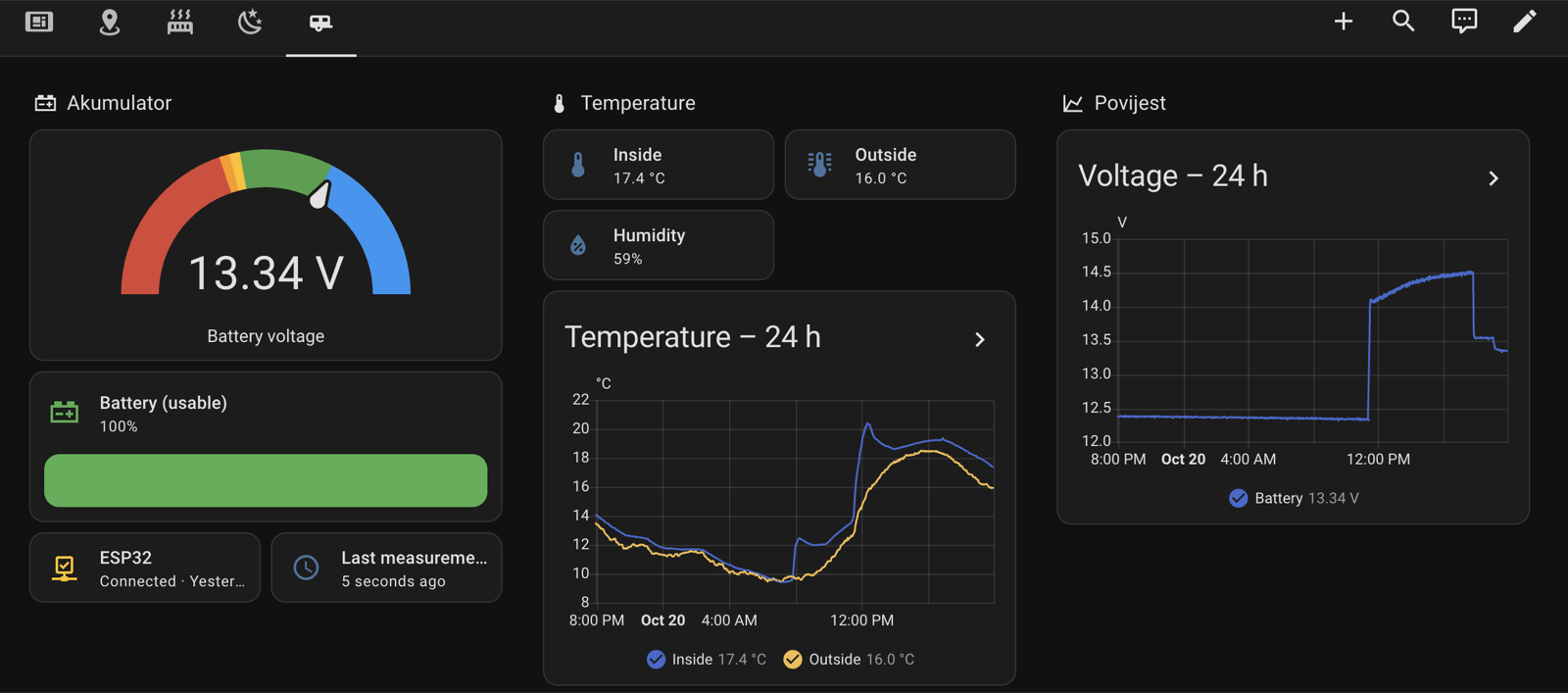Click the Temperature thermometer section icon
Viewport: 1568px width, 693px height.
tap(559, 103)
